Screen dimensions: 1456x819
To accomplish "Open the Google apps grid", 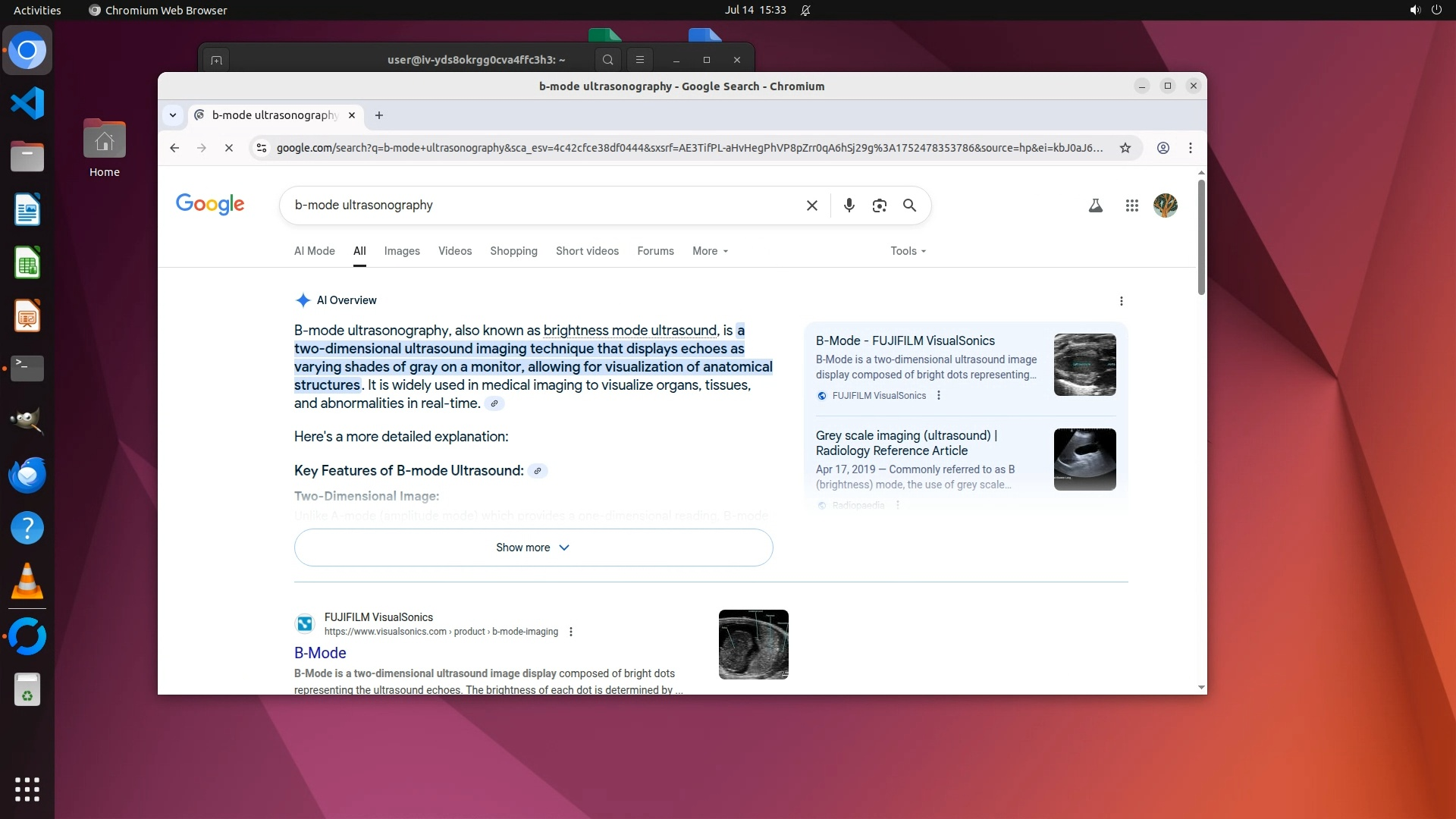I will [1131, 206].
